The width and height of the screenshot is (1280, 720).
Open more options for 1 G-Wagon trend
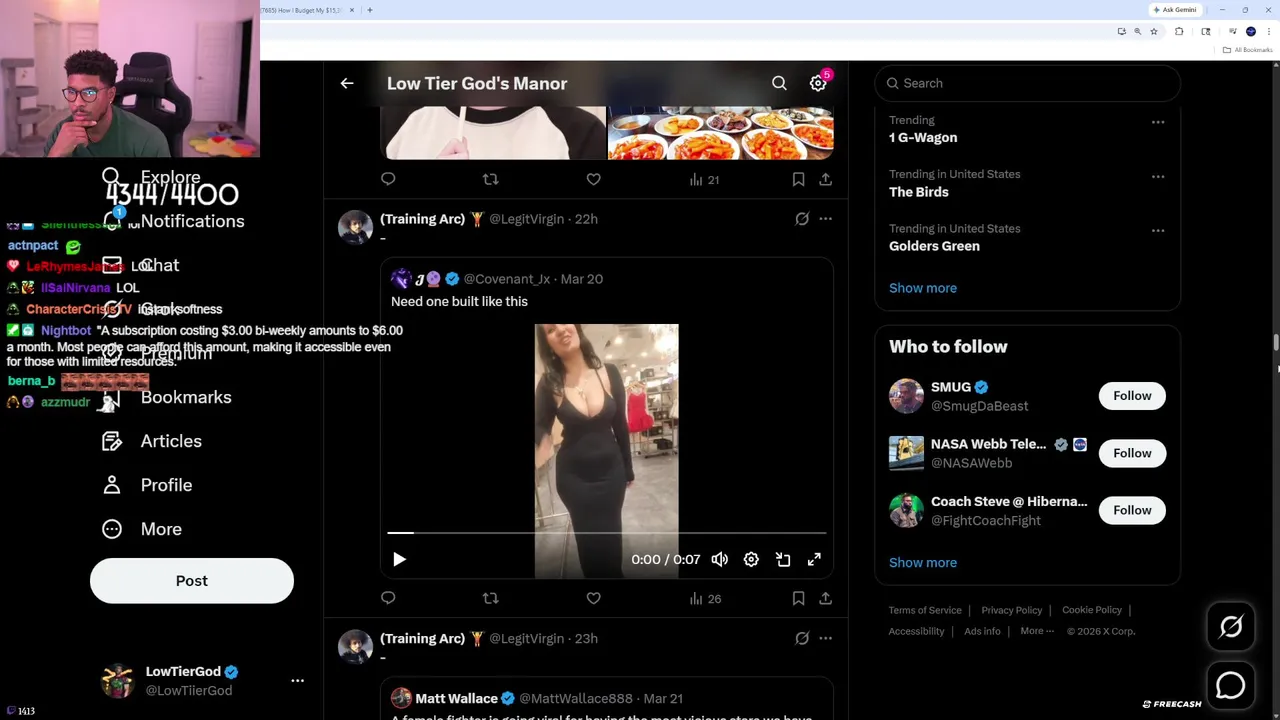(x=1158, y=122)
